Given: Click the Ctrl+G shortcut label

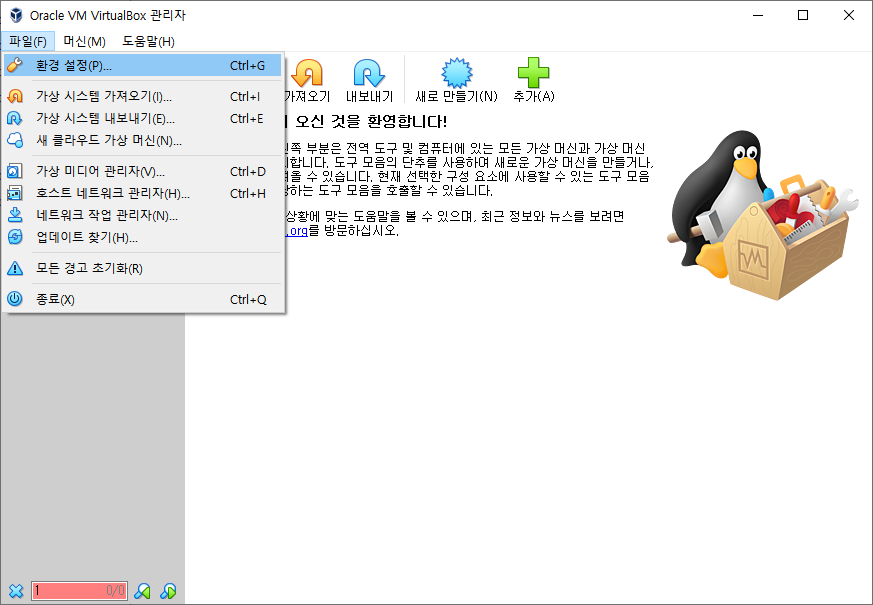Looking at the screenshot, I should coord(248,66).
